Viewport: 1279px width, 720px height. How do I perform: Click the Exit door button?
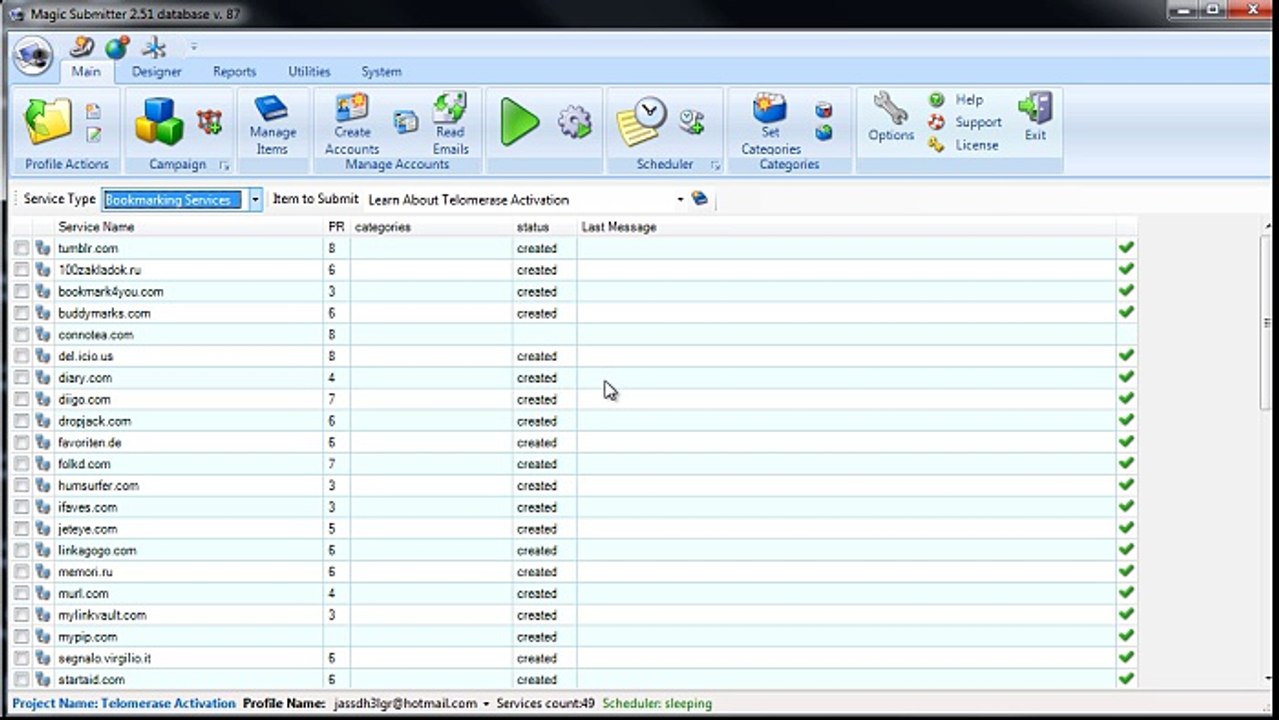(x=1035, y=117)
